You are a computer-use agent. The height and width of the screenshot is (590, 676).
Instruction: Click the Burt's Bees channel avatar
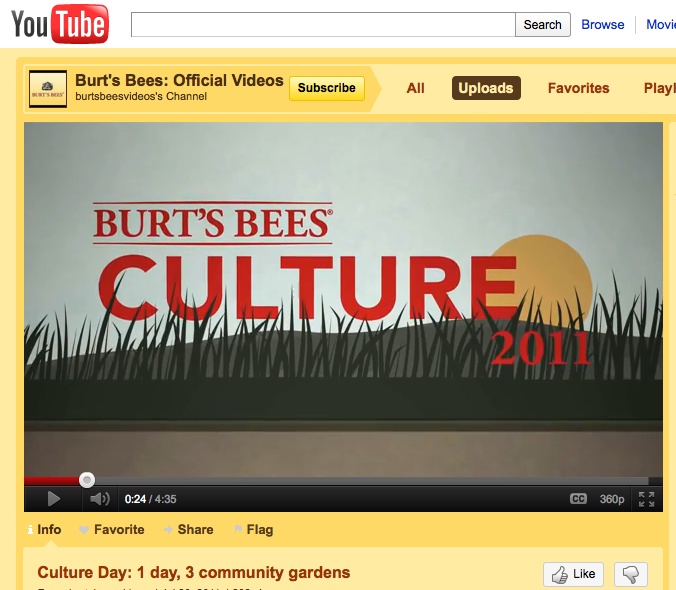click(x=48, y=88)
